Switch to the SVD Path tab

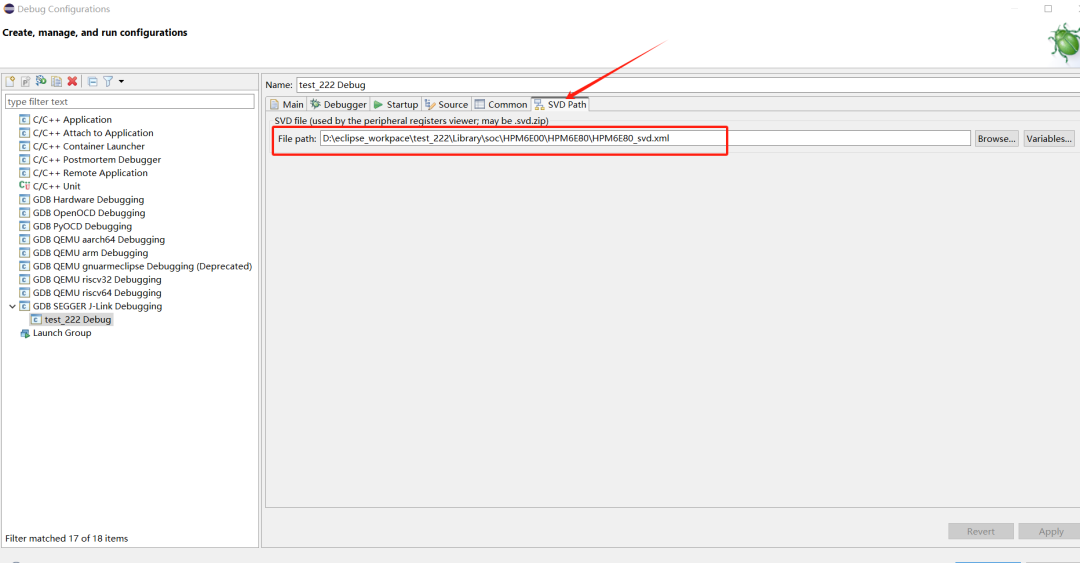(560, 104)
